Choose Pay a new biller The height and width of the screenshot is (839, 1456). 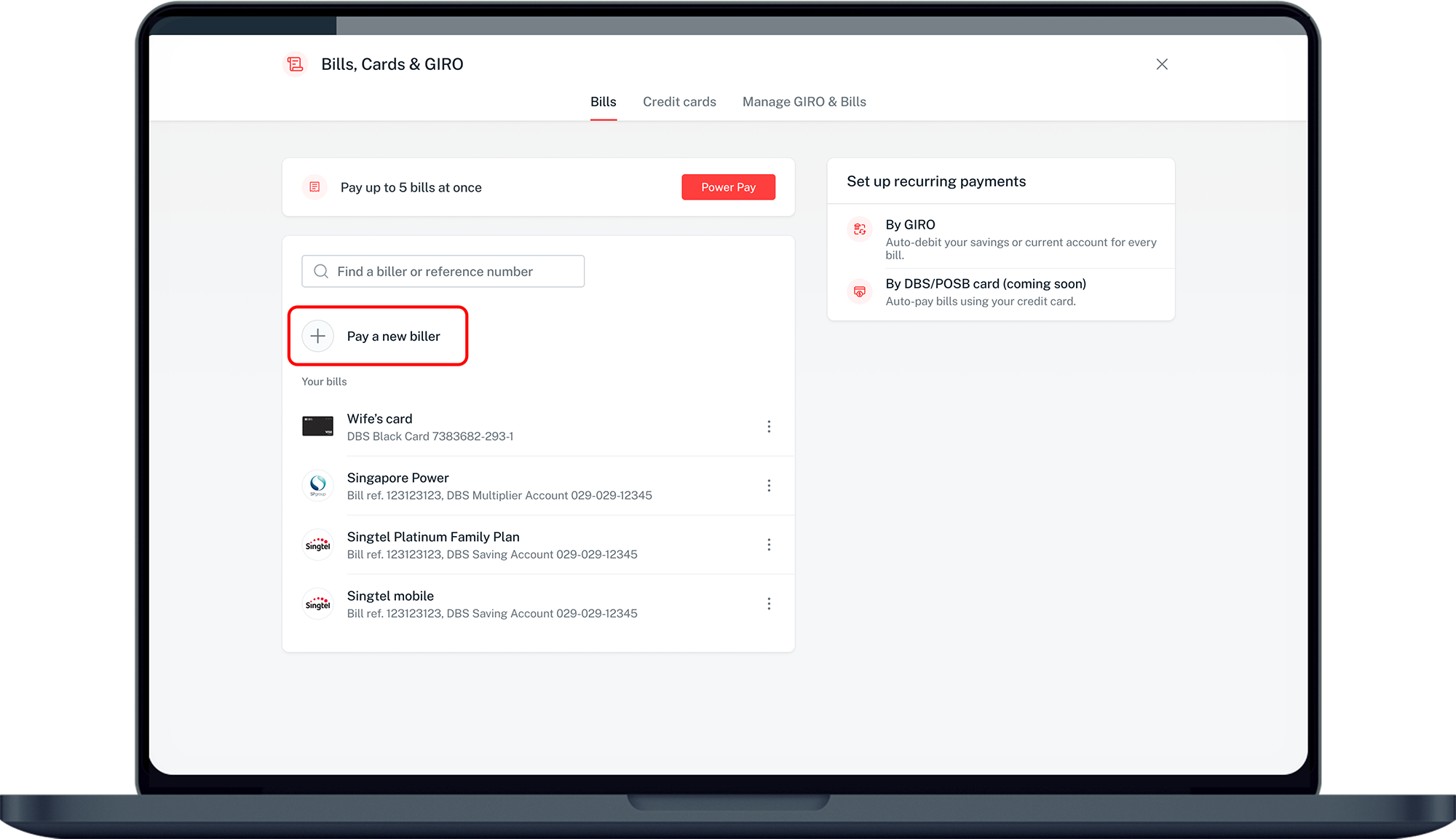393,336
